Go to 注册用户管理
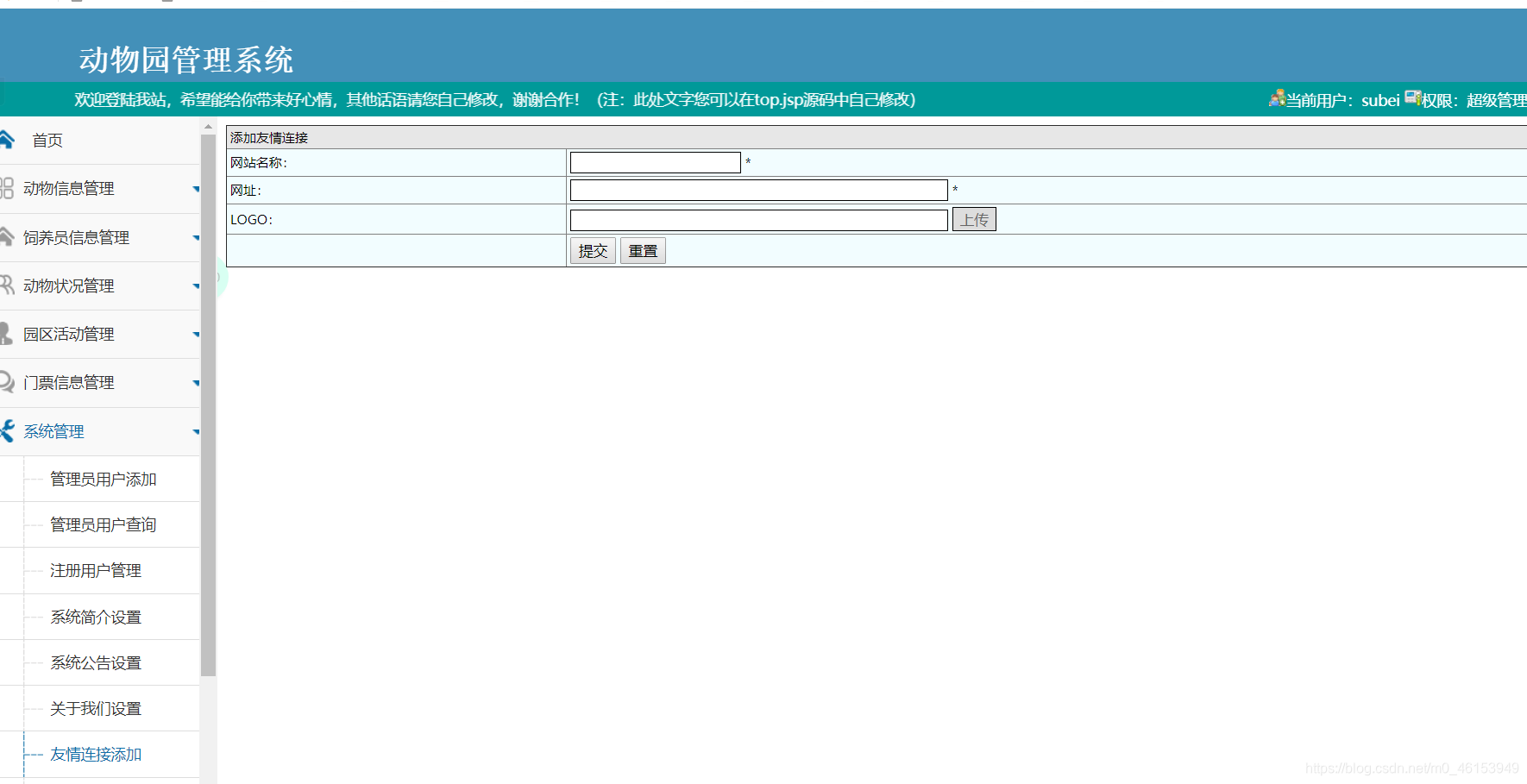 click(x=96, y=570)
